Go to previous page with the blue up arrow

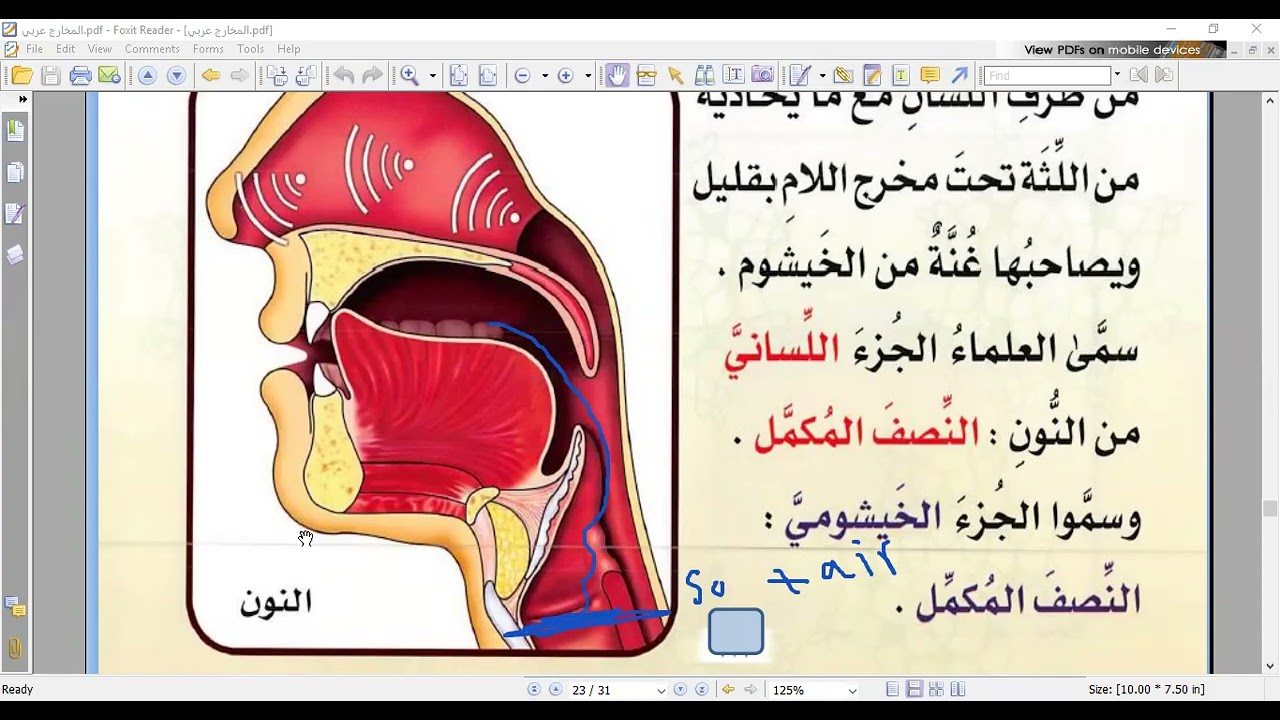147,75
